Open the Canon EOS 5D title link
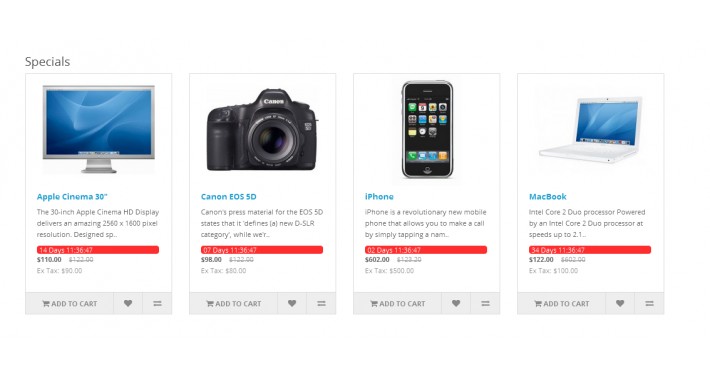710x380 pixels. tap(229, 197)
